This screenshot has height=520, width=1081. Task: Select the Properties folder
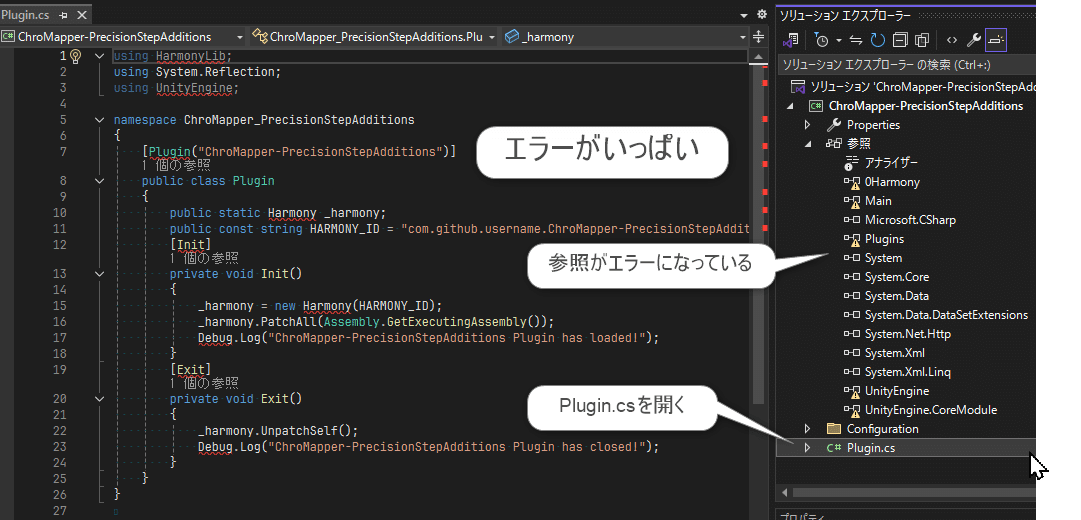pos(873,125)
